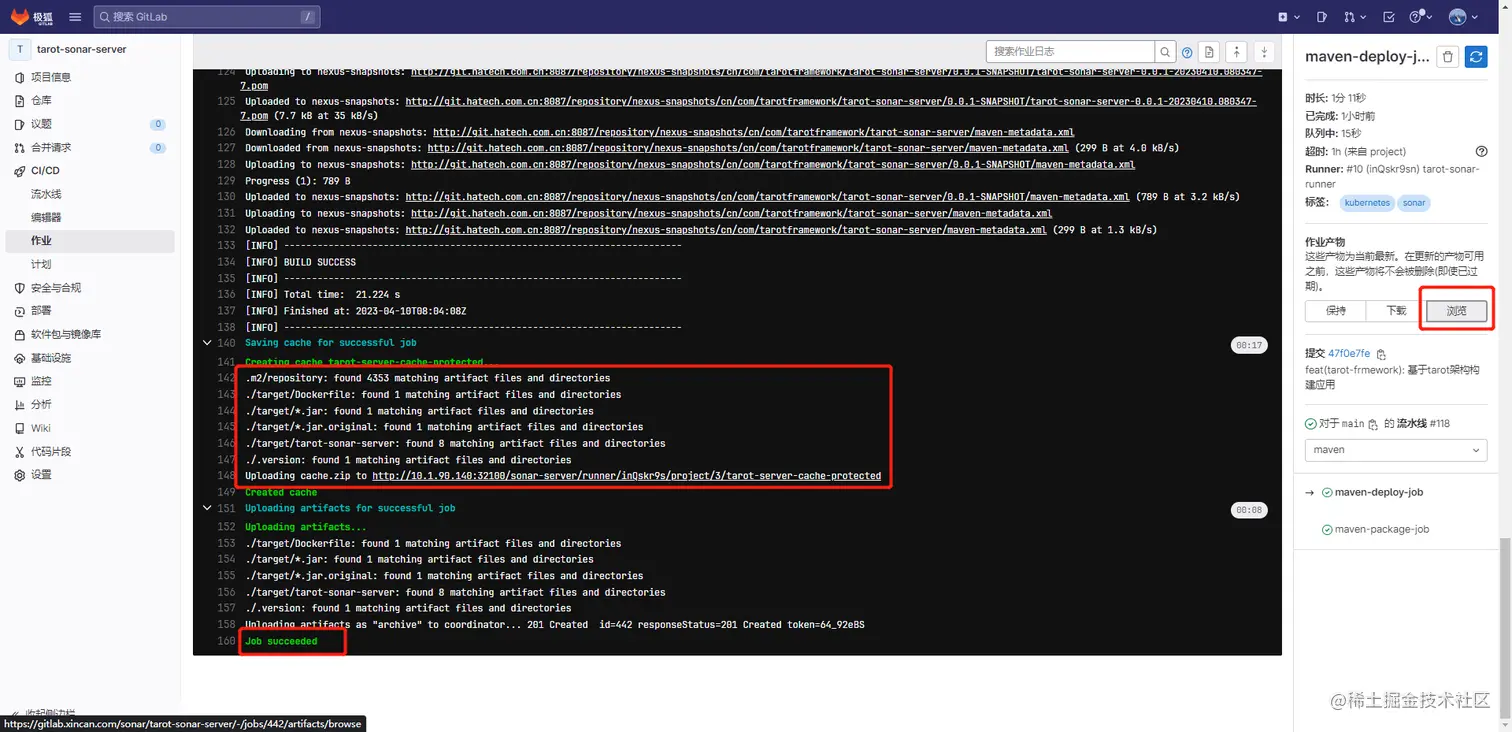Image resolution: width=1512 pixels, height=732 pixels.
Task: Toggle the hamburger navigation menu
Action: pyautogui.click(x=76, y=17)
